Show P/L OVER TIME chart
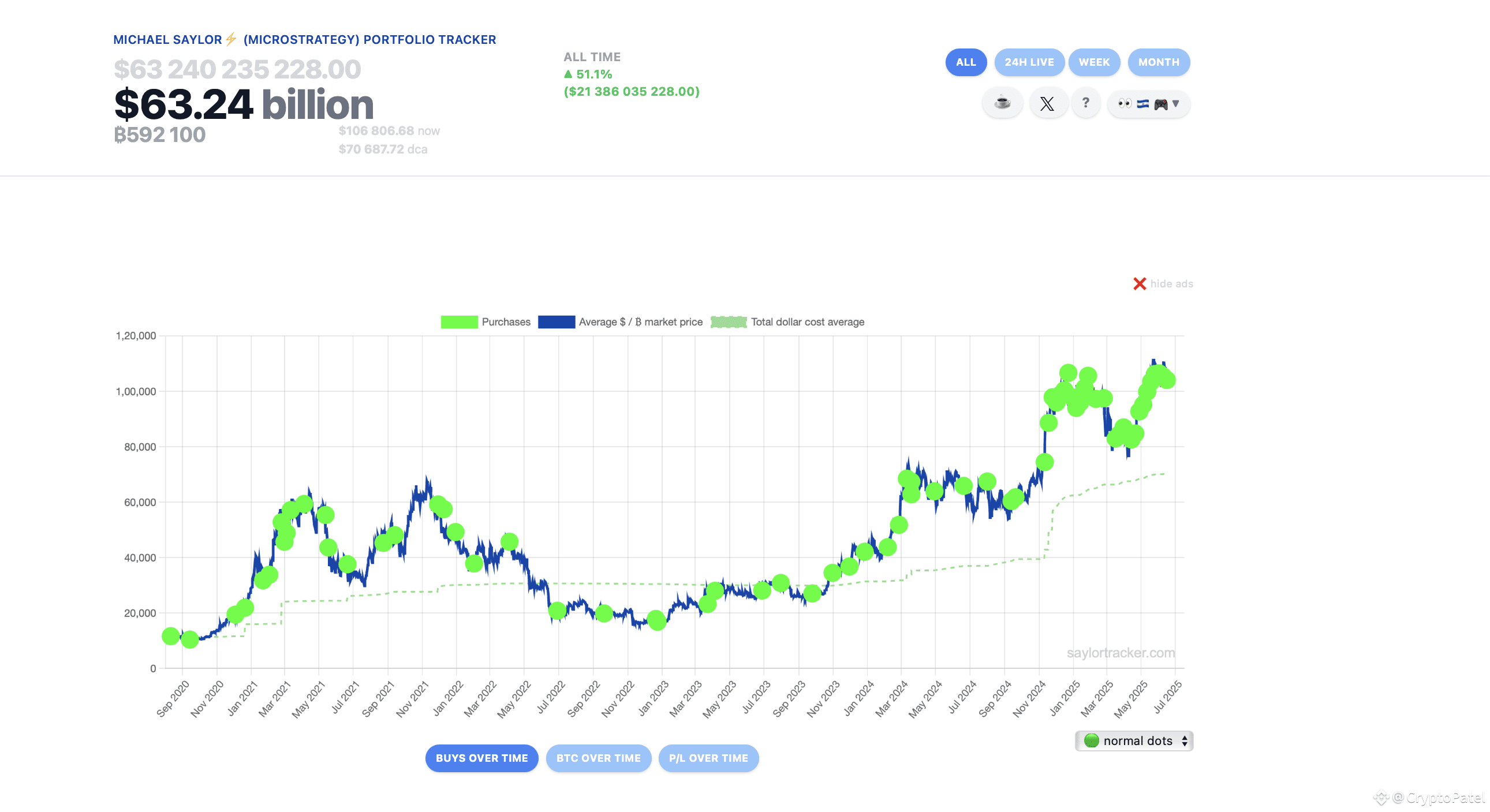Viewport: 1490px width, 812px height. tap(708, 758)
